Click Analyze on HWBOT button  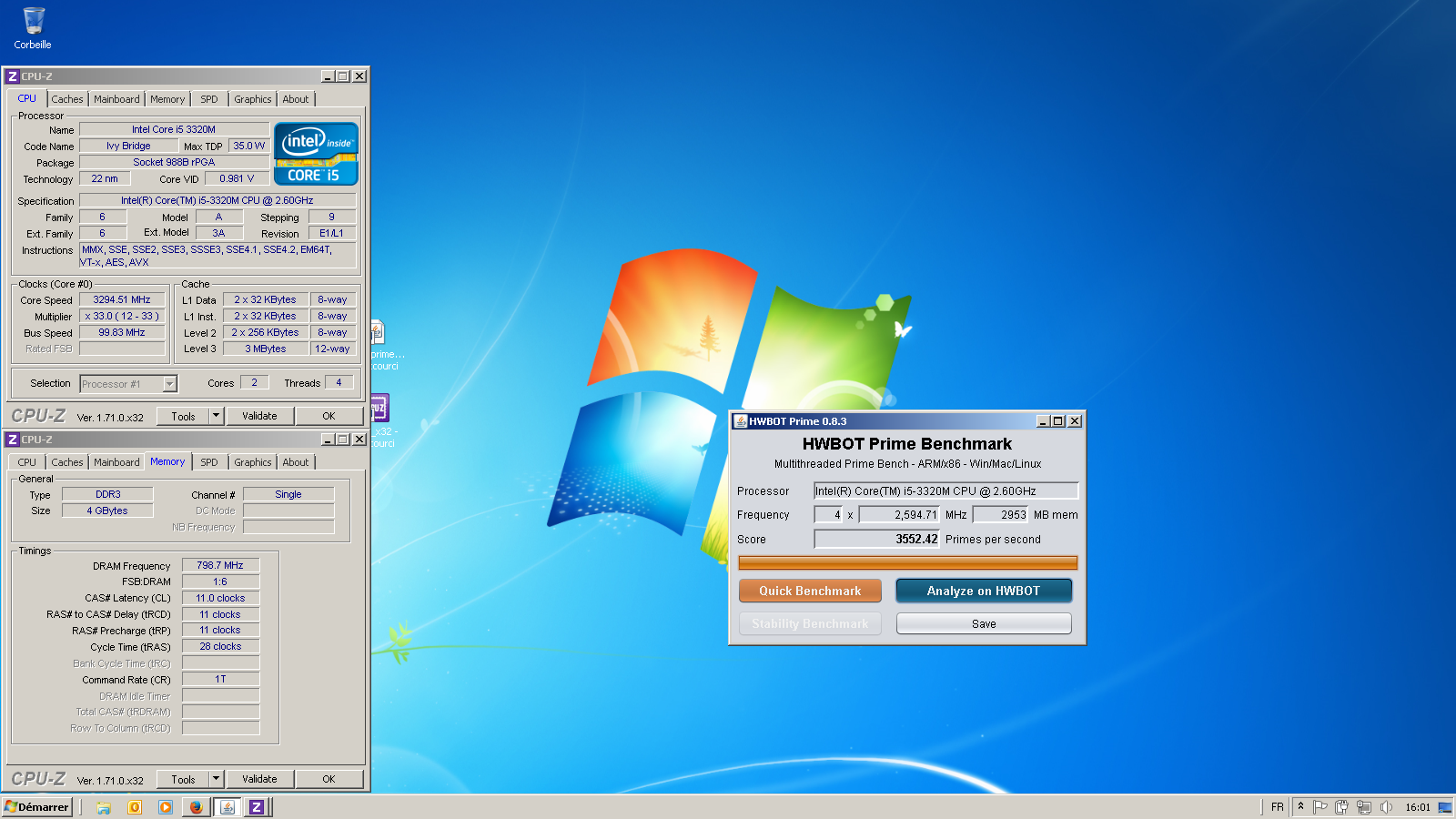[x=984, y=591]
